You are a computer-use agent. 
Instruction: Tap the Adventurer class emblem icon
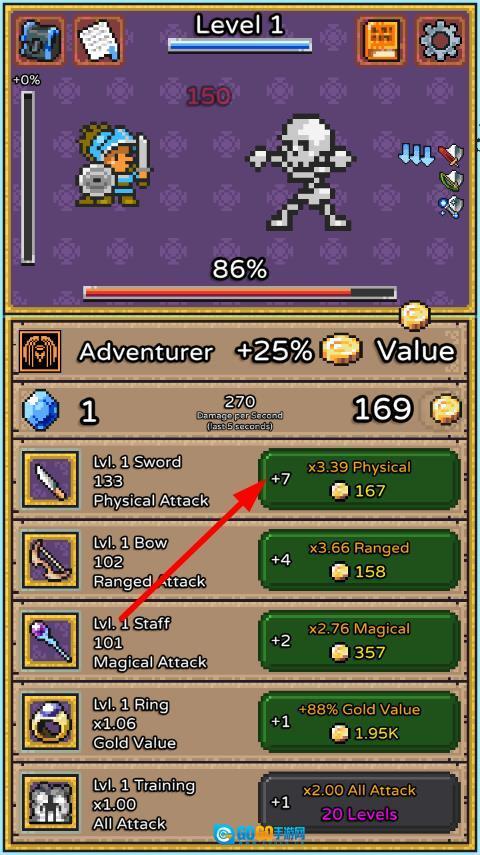[40, 351]
